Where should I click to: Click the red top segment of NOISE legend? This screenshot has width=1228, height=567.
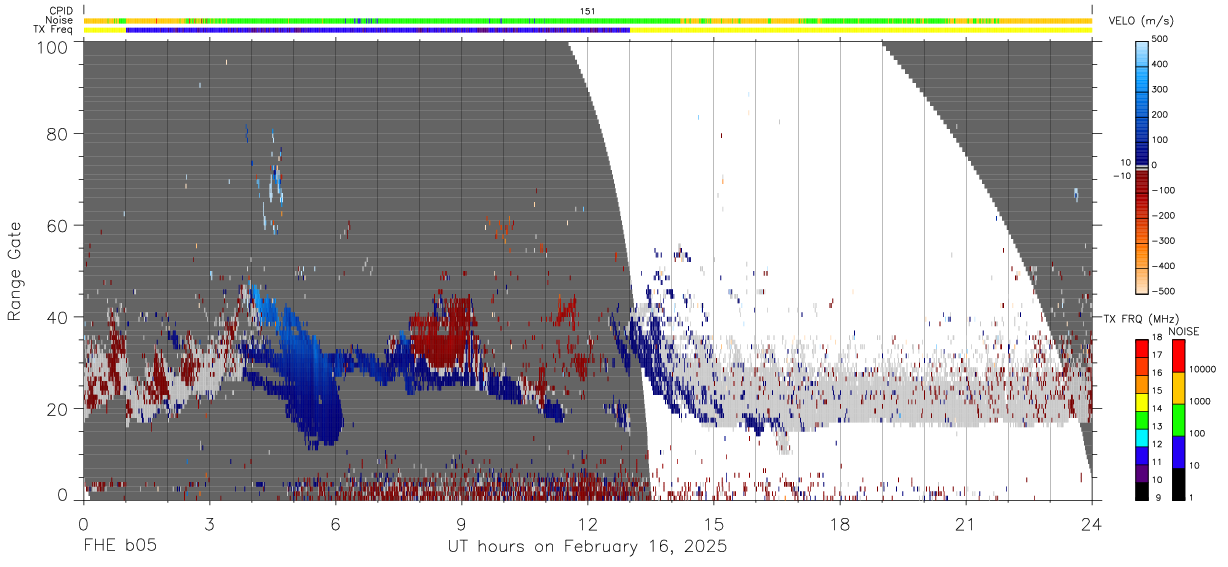(x=1177, y=355)
